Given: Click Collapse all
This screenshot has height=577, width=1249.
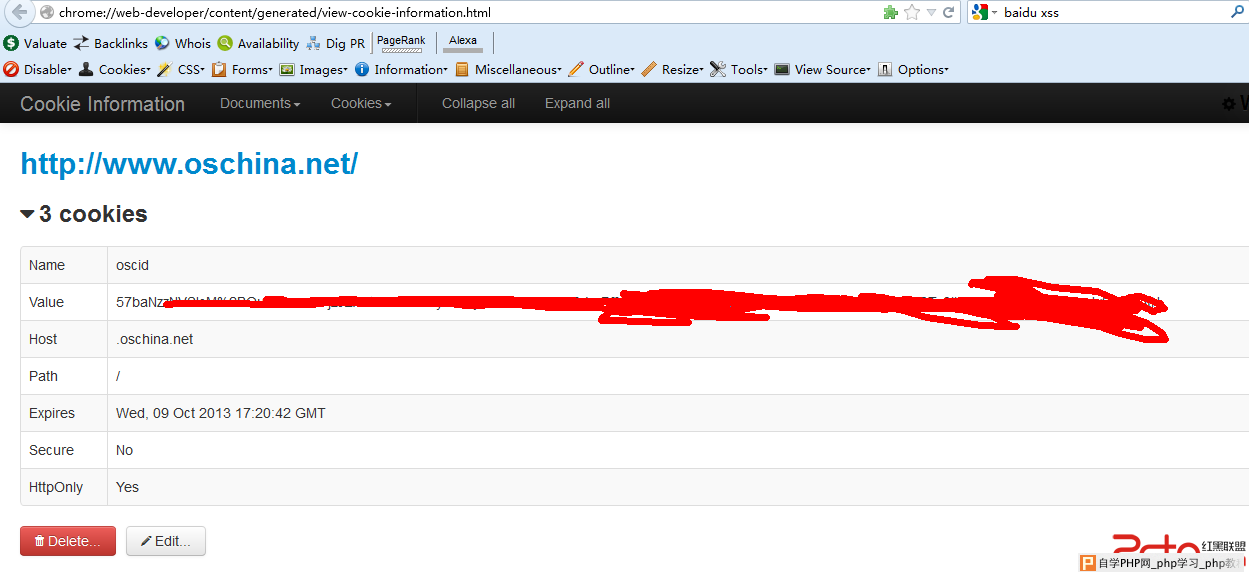Looking at the screenshot, I should point(478,103).
